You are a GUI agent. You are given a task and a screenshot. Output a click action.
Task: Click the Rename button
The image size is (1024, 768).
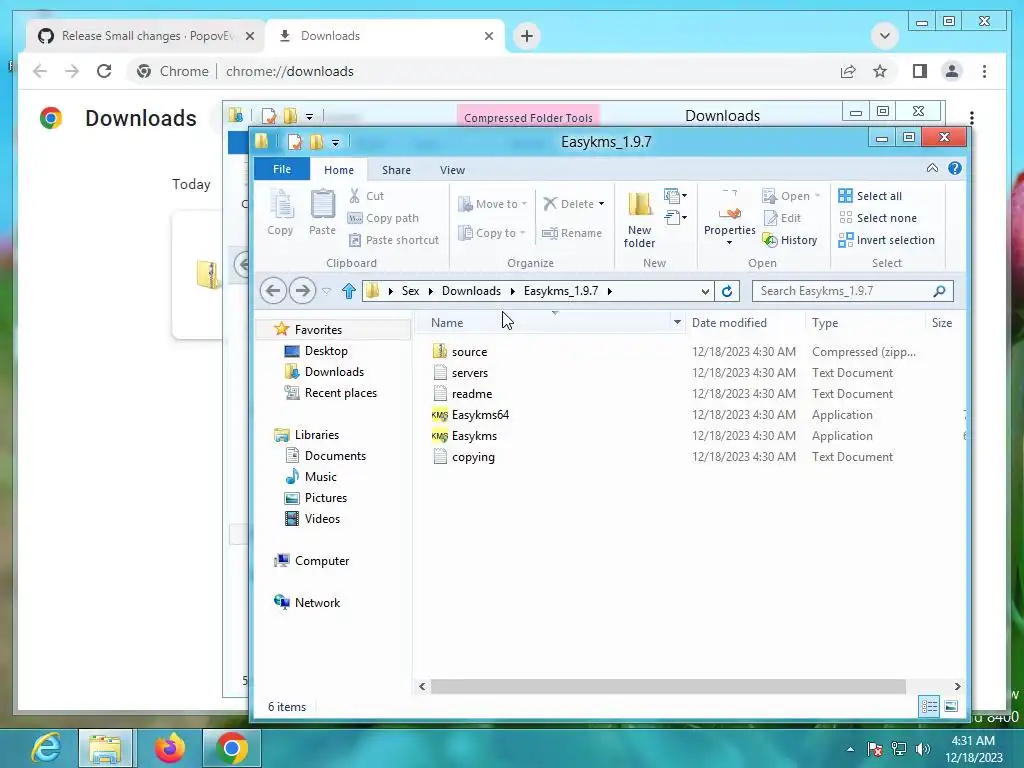pos(572,233)
